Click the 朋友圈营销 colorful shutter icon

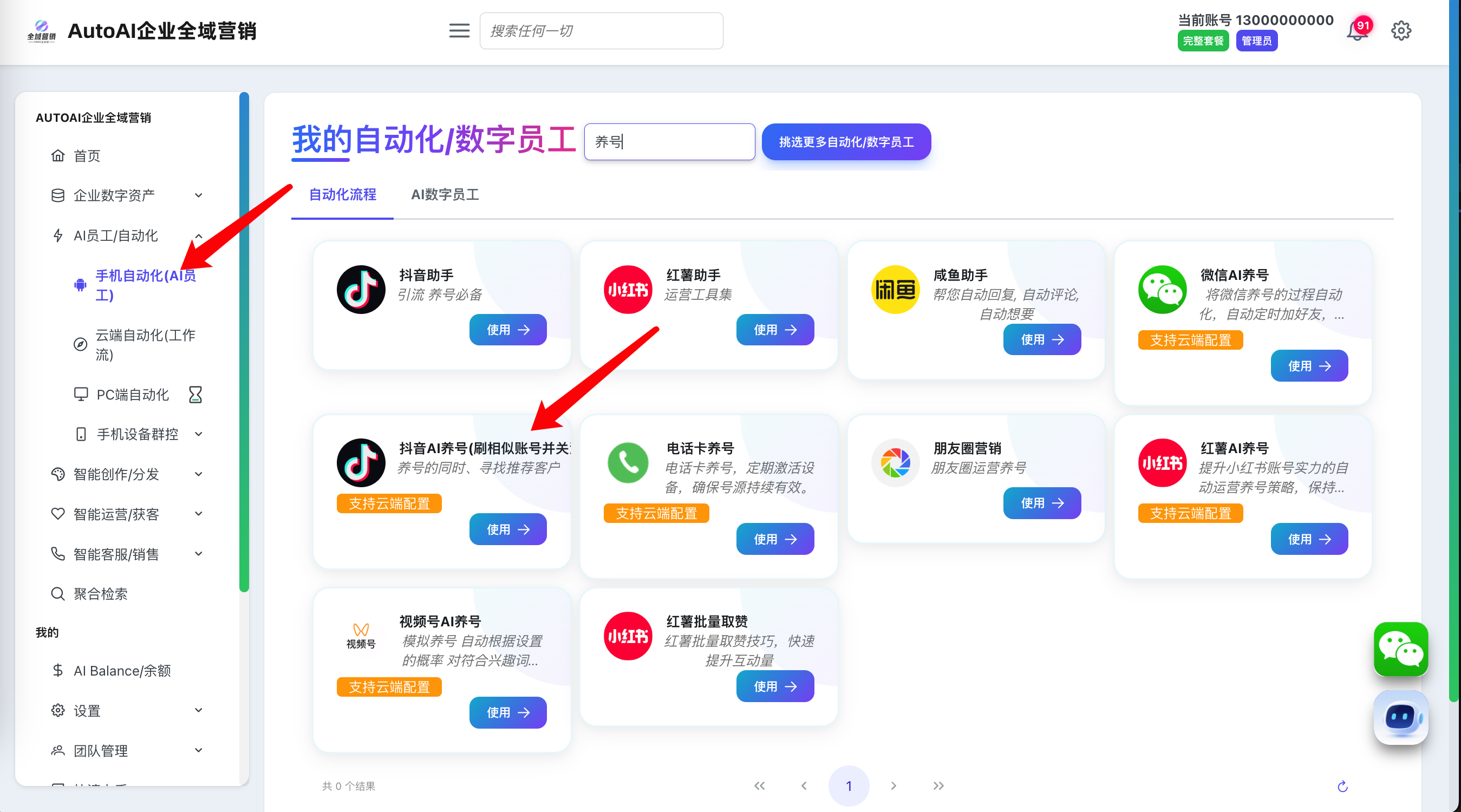click(895, 463)
